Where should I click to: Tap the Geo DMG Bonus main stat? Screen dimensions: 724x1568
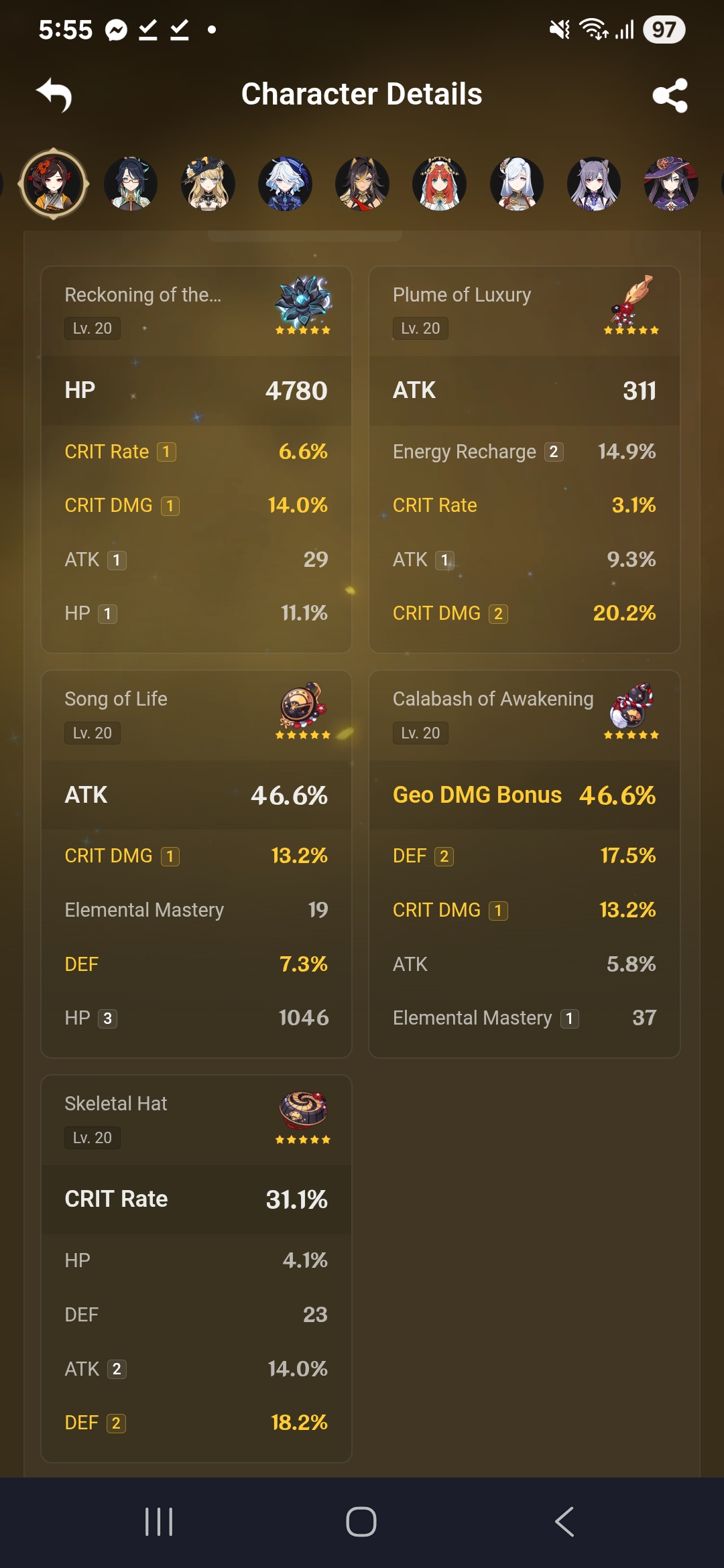coord(524,795)
